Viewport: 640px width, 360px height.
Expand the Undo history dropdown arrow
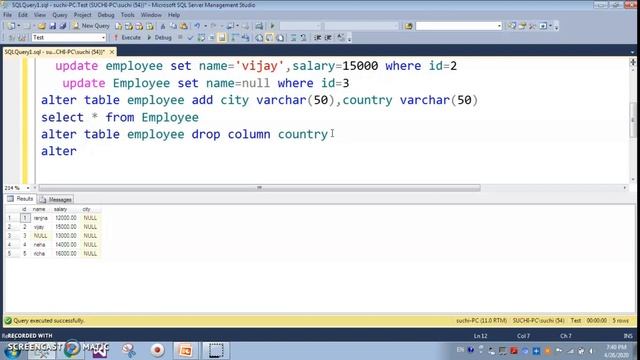coord(205,26)
